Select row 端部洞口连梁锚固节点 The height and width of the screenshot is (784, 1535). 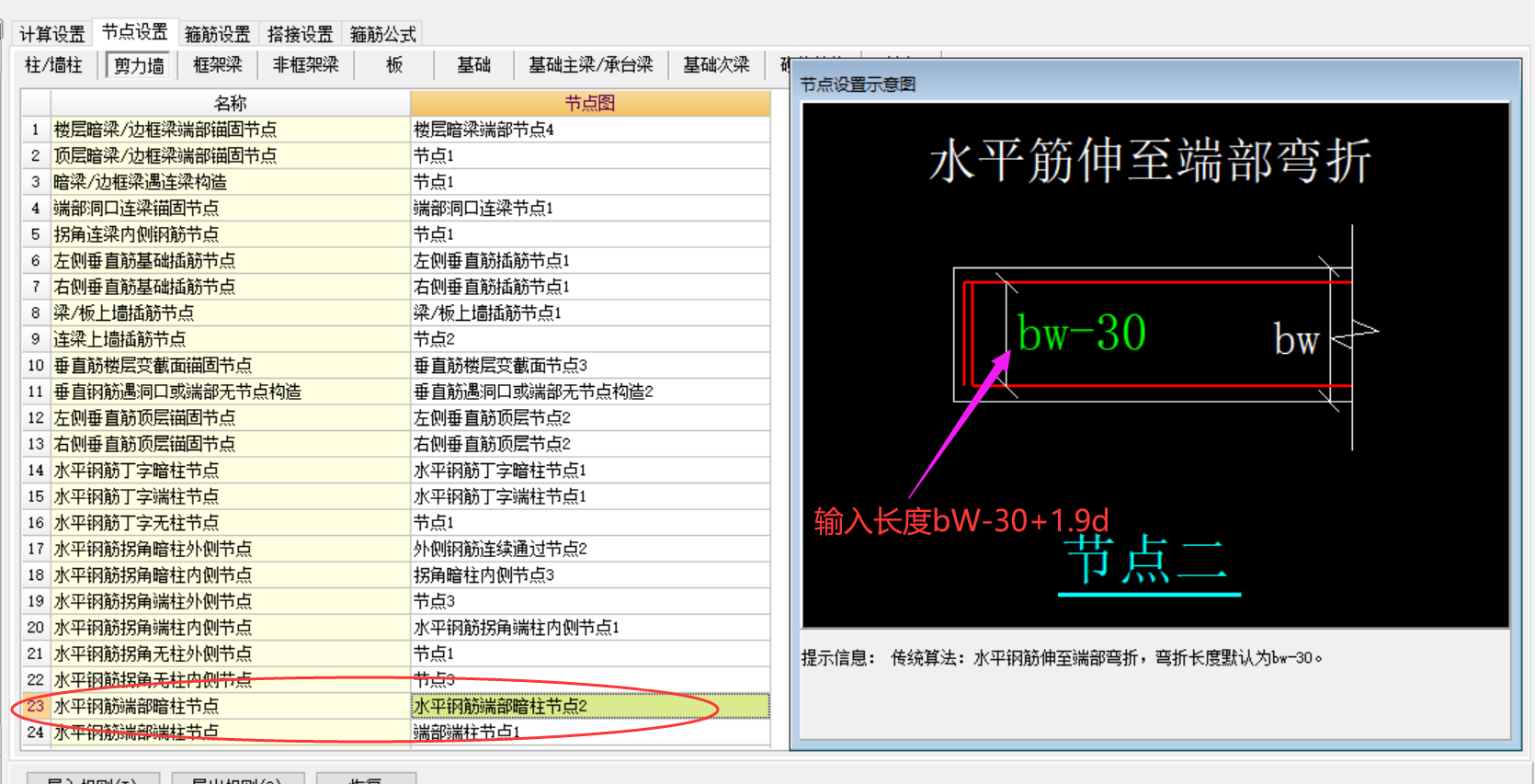click(230, 208)
